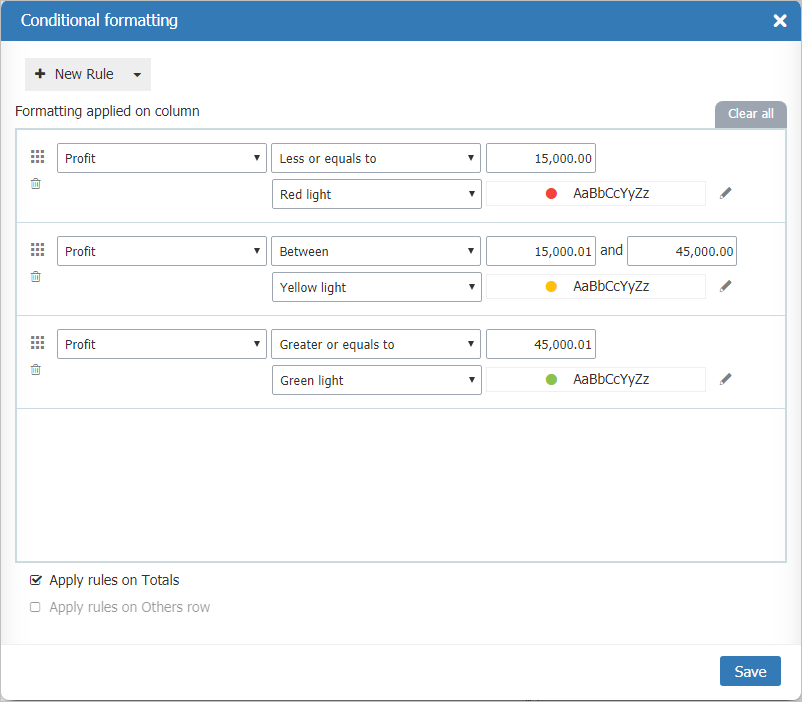Edit the Red light style with pencil icon
Image resolution: width=802 pixels, height=702 pixels.
(x=725, y=193)
